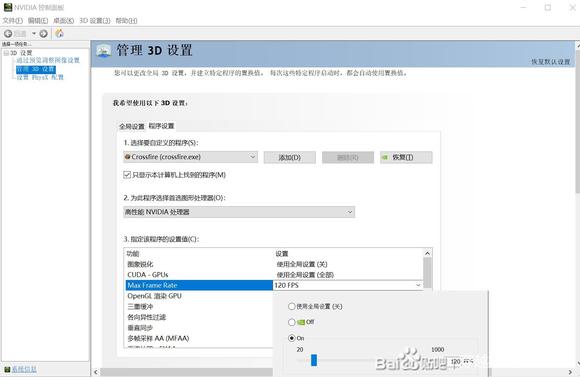Choose the On radio option
Screen dimensions: 580x377
[291, 338]
